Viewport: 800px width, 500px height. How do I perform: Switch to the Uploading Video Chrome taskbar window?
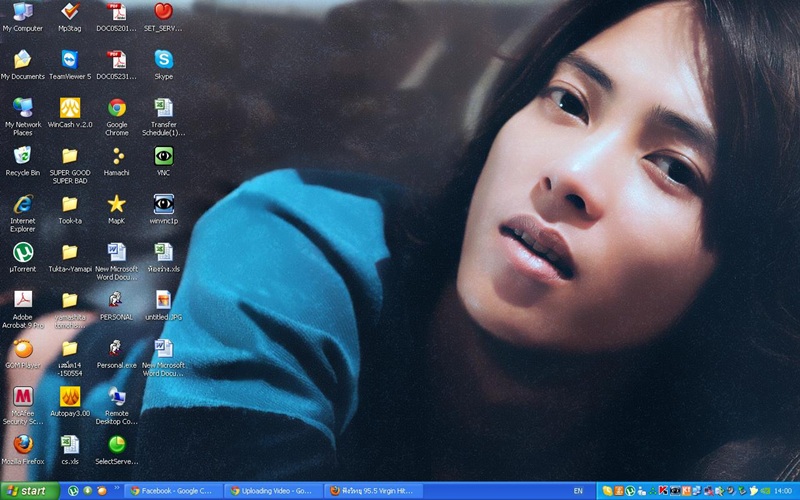(274, 491)
